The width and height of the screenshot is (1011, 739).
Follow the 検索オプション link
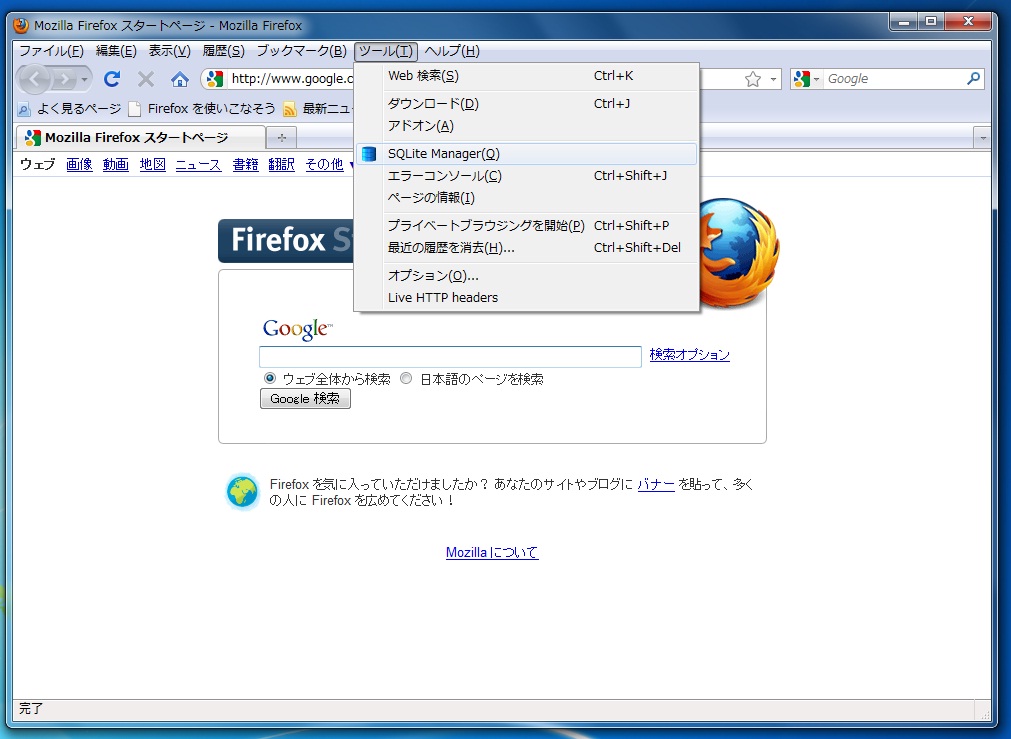(x=689, y=355)
